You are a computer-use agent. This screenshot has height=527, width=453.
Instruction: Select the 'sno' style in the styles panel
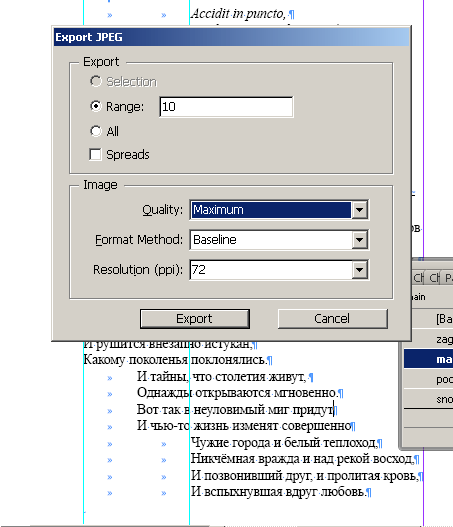[x=428, y=399]
